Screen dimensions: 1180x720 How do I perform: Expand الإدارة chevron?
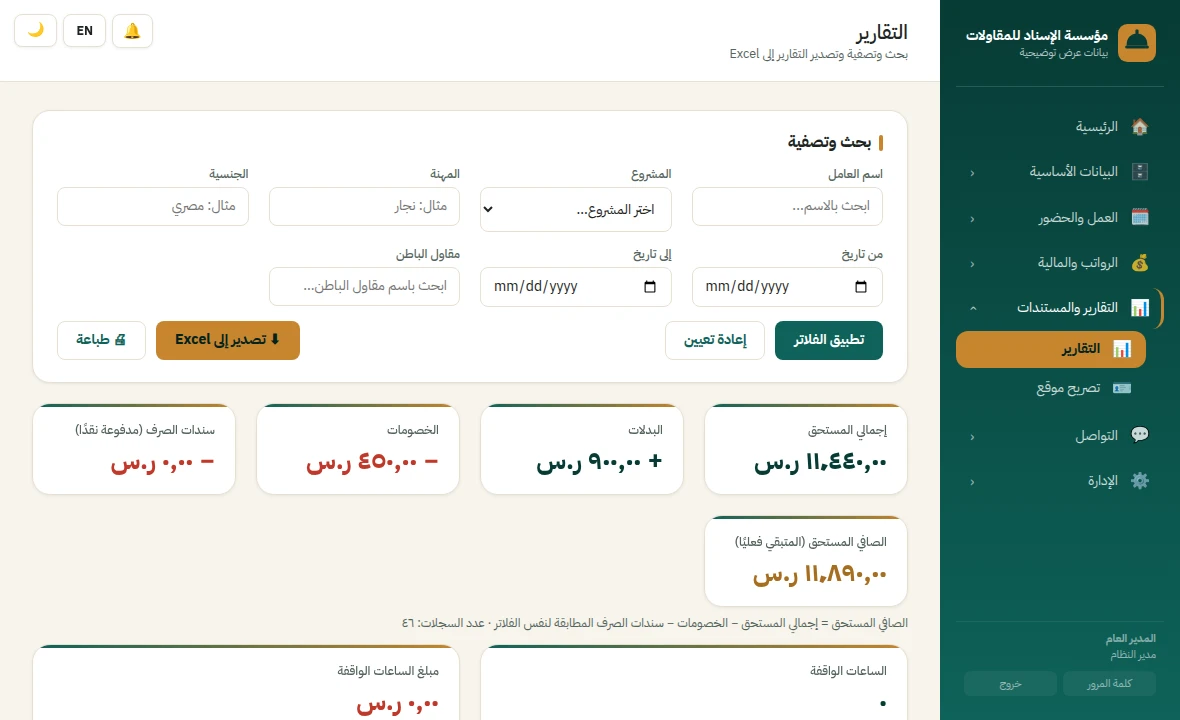coord(972,482)
